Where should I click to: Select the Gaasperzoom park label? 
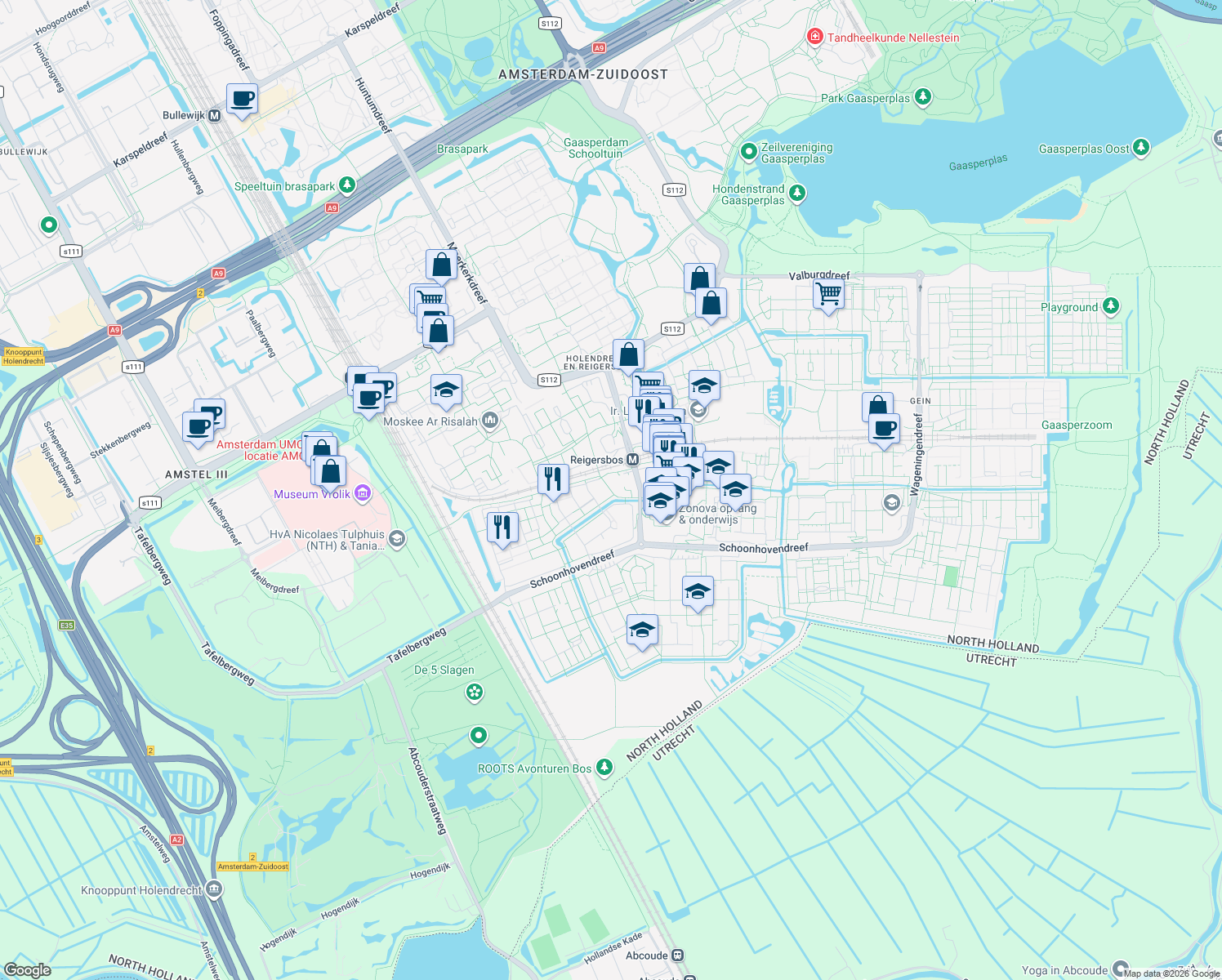coord(1077,425)
